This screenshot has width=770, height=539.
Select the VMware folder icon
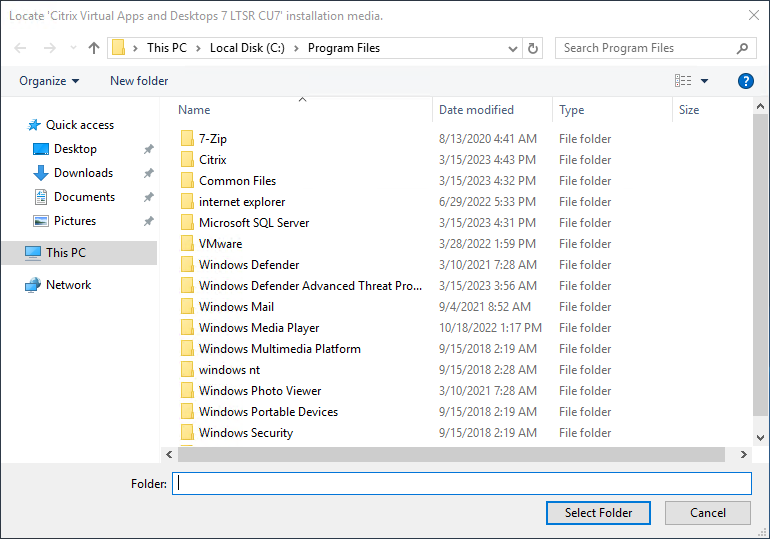click(187, 243)
